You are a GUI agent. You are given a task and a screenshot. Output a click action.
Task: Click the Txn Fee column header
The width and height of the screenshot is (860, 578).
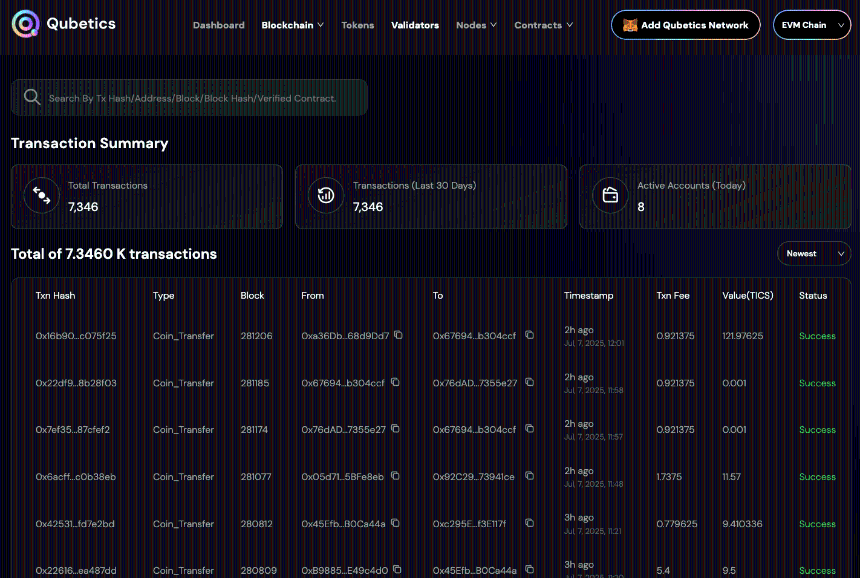click(x=673, y=296)
